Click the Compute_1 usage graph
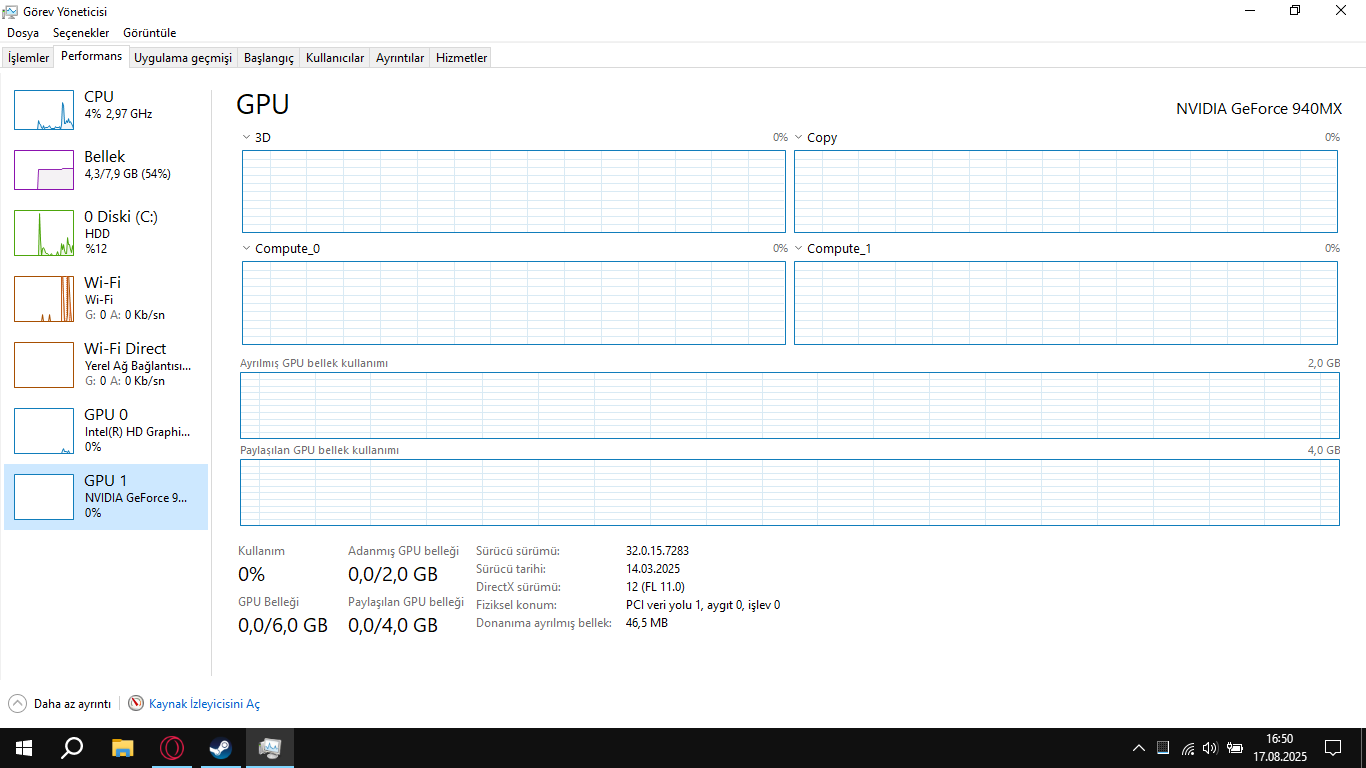Image resolution: width=1366 pixels, height=768 pixels. [x=1066, y=303]
